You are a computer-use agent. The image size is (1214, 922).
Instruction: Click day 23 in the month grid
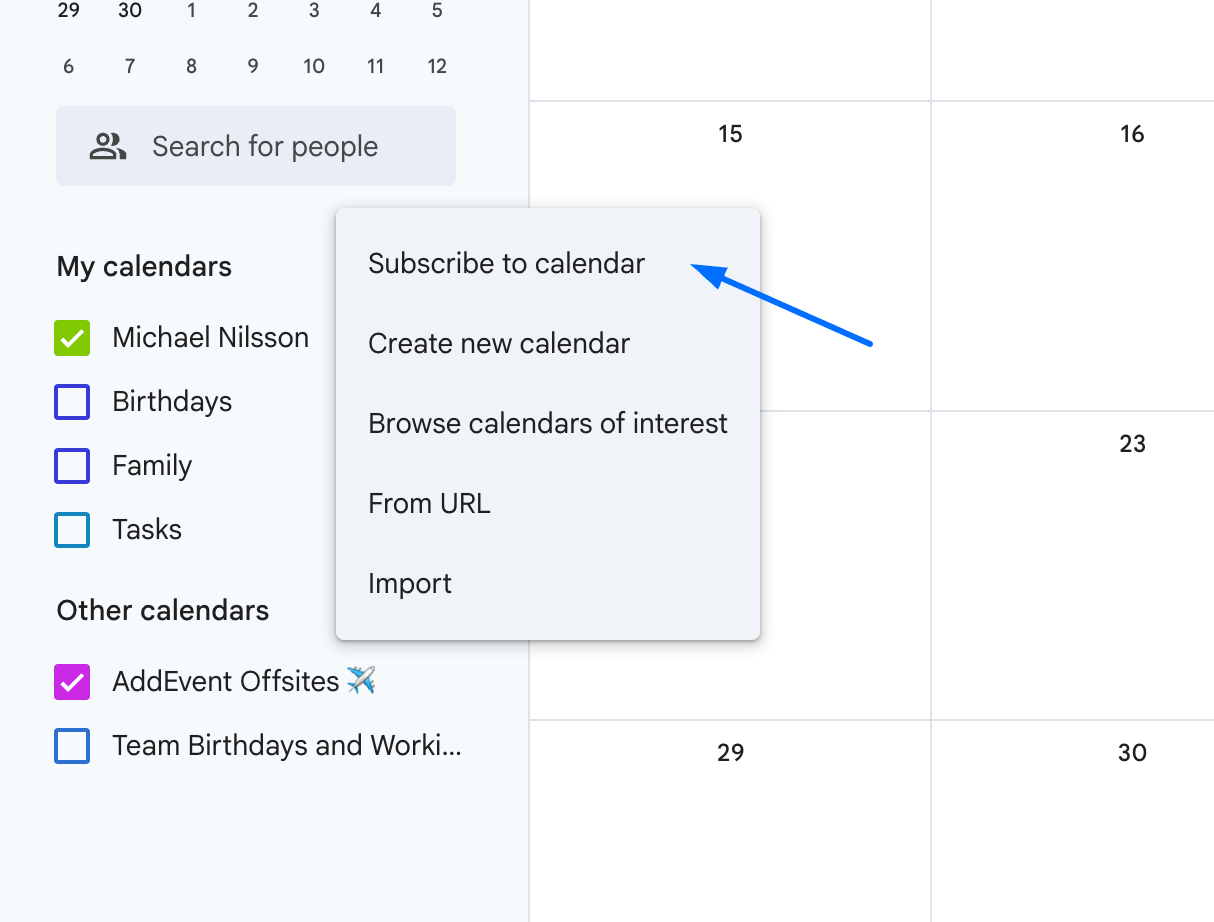click(1132, 444)
